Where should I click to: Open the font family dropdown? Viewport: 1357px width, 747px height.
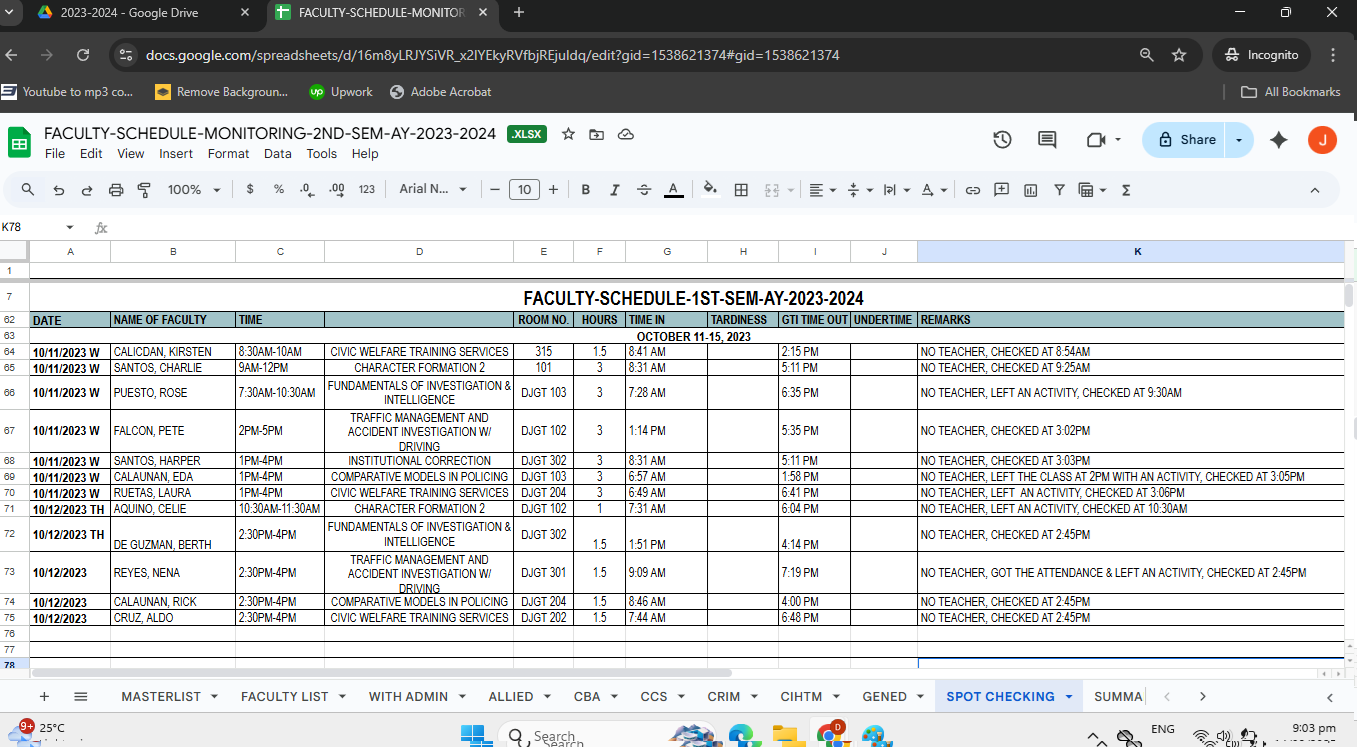433,190
